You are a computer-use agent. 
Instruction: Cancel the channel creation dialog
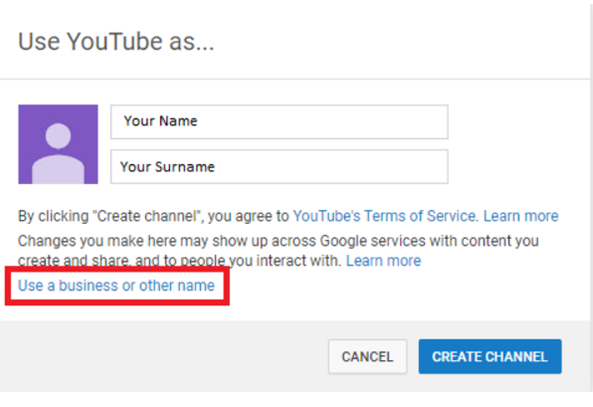367,356
